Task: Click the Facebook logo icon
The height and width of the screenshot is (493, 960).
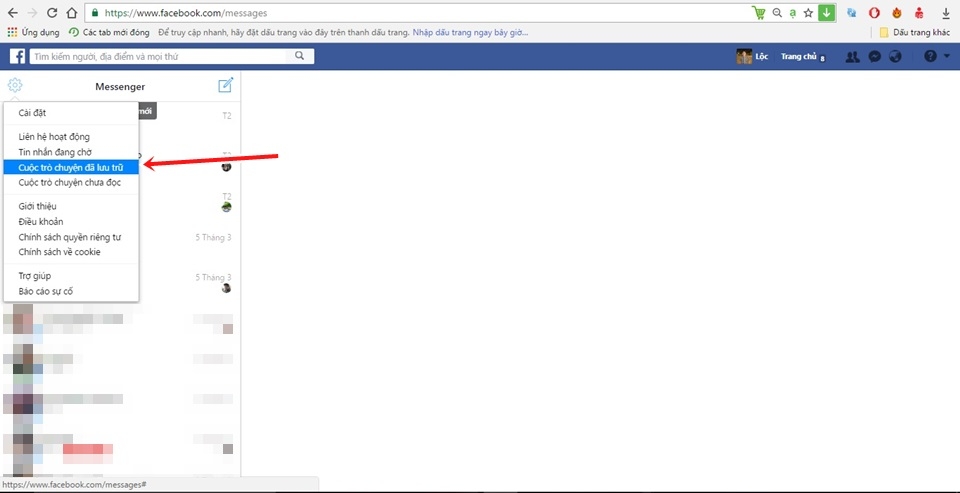Action: tap(17, 56)
